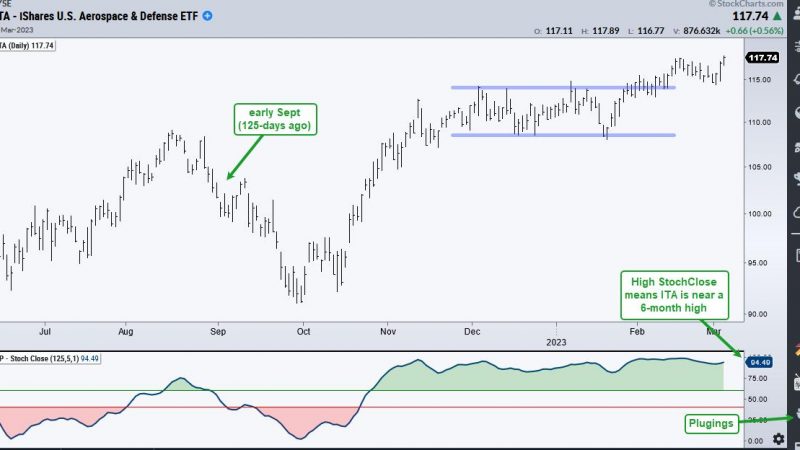Image resolution: width=800 pixels, height=450 pixels.
Task: Click the 115.00 price axis label
Action: (x=760, y=80)
